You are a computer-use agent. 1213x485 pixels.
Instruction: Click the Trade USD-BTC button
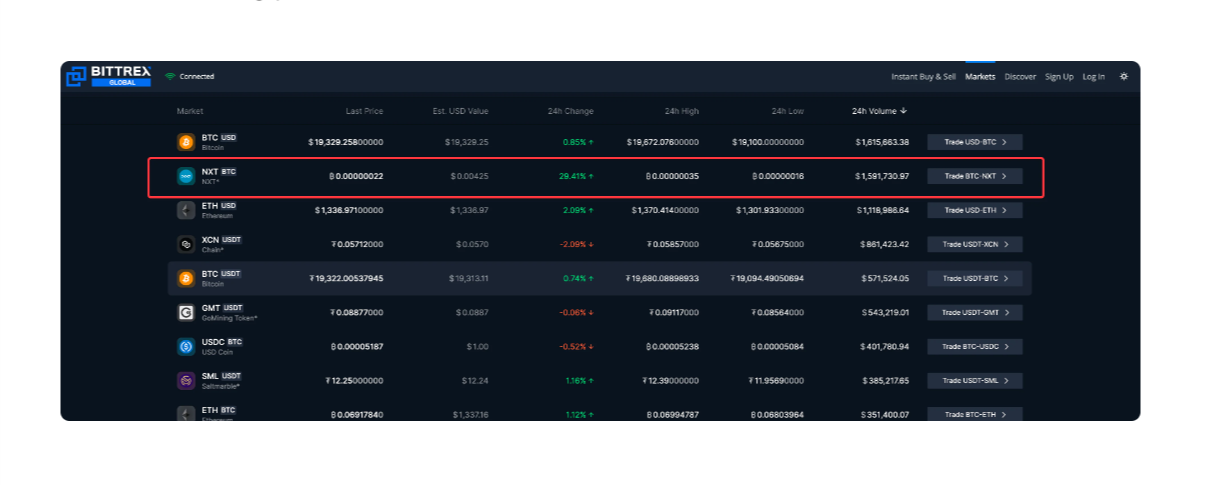pyautogui.click(x=975, y=142)
